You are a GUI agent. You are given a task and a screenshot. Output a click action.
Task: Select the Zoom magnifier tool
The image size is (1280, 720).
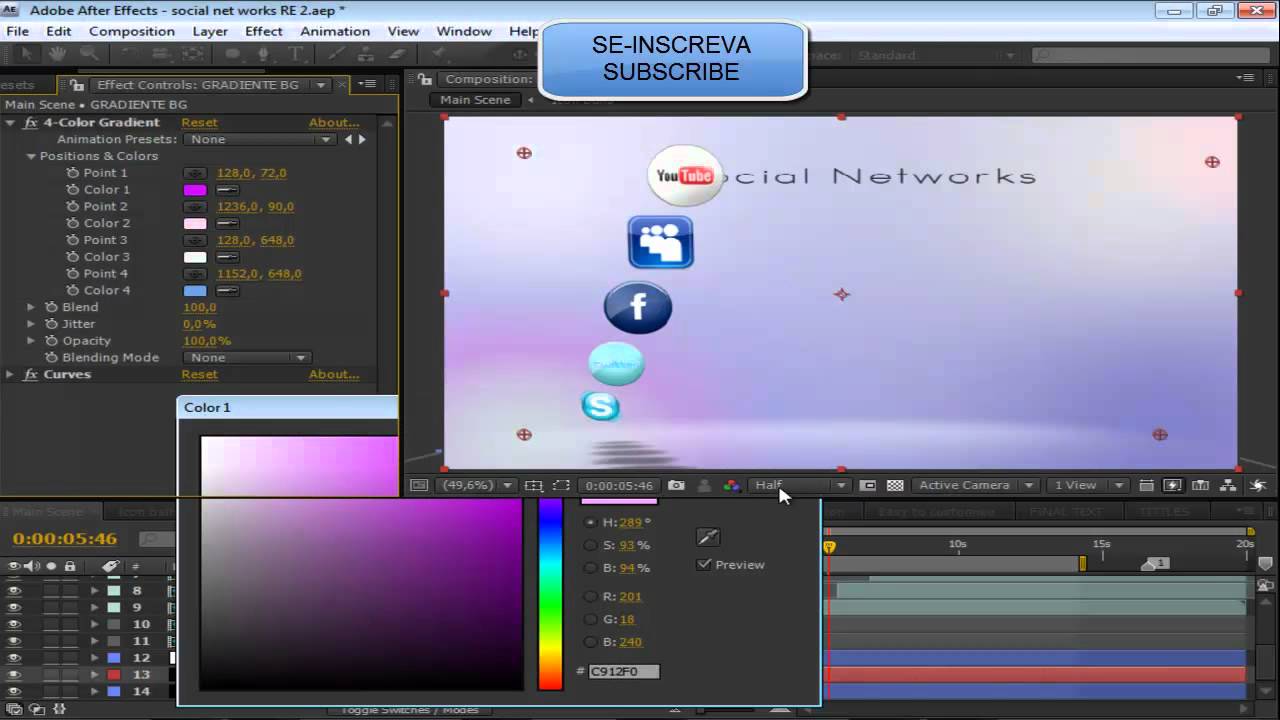pyautogui.click(x=88, y=55)
